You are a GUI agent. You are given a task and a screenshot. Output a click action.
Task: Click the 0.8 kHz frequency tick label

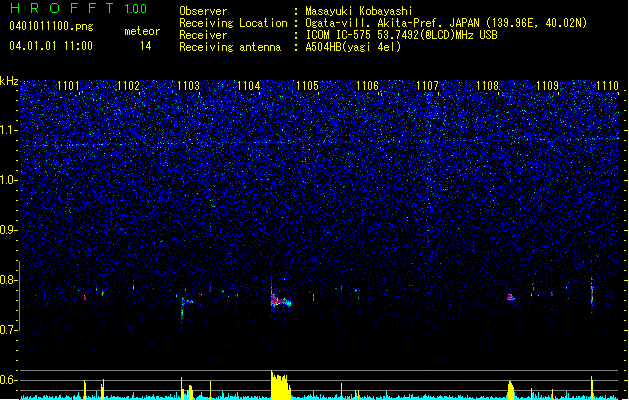tap(9, 280)
